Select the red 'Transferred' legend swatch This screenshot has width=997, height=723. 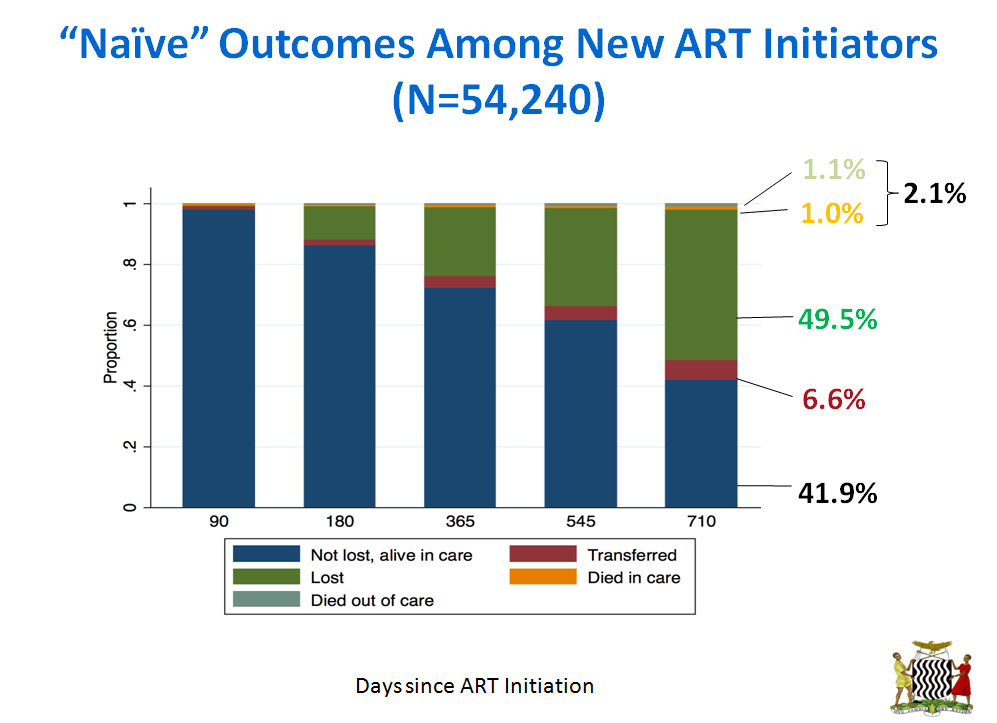point(543,554)
